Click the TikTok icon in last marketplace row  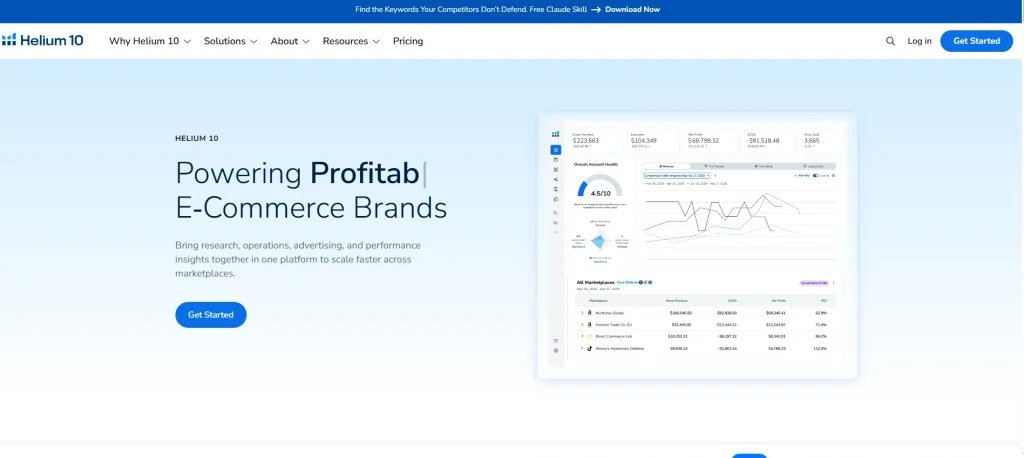589,348
